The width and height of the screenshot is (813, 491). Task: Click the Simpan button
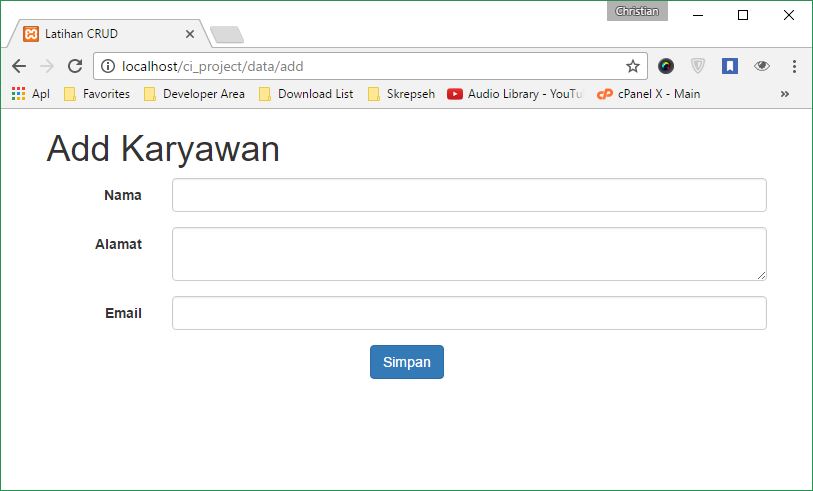[407, 362]
